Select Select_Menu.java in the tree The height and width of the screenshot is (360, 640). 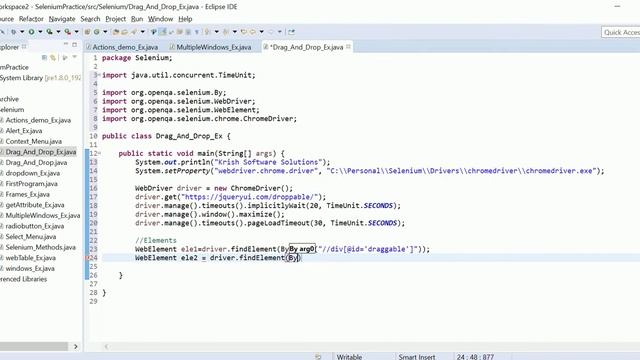coord(31,237)
